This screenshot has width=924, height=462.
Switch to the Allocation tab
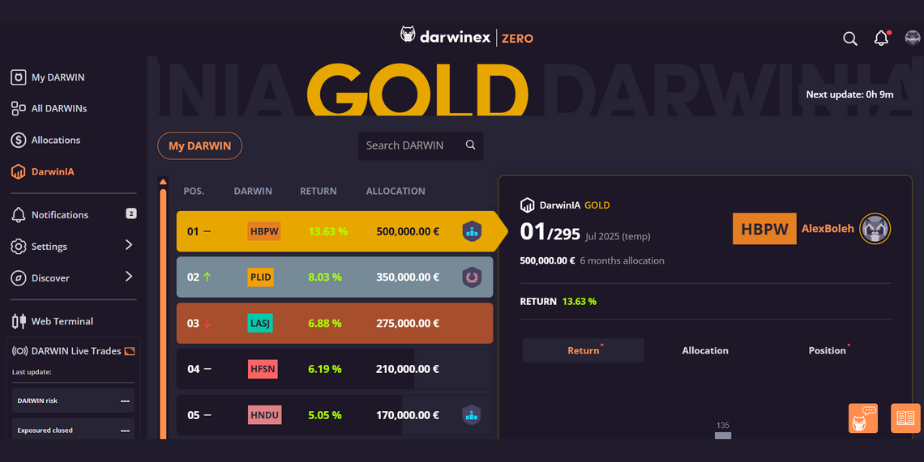tap(705, 351)
